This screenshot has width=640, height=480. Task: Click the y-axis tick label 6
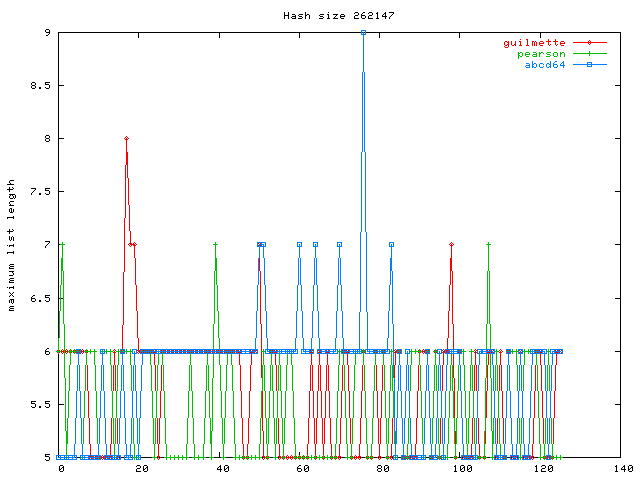pyautogui.click(x=48, y=351)
